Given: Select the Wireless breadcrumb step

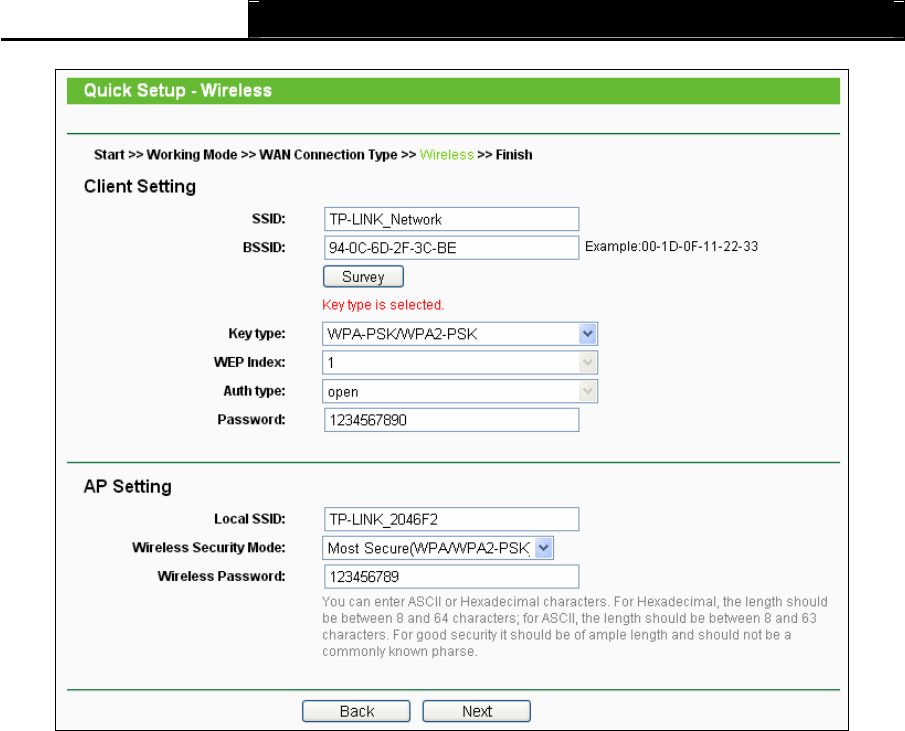Looking at the screenshot, I should [x=447, y=155].
